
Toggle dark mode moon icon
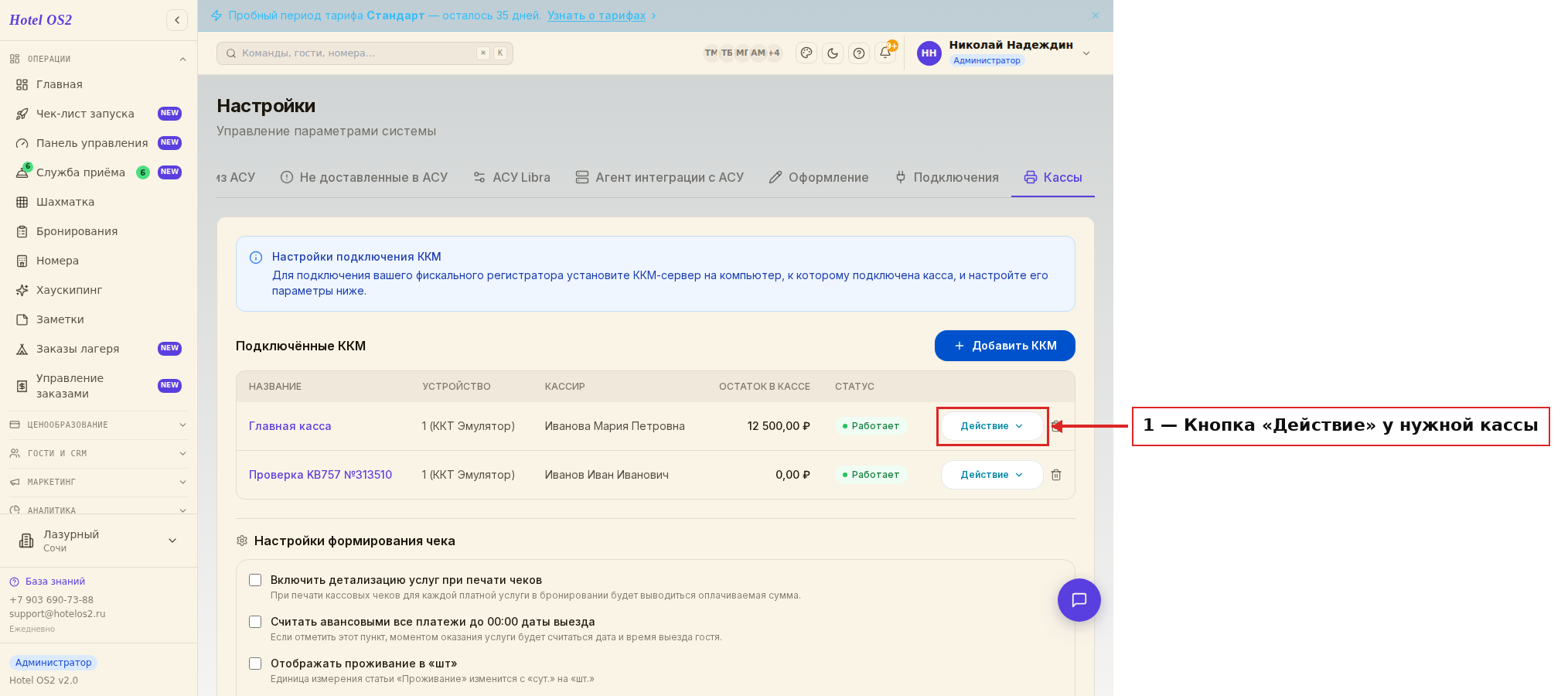coord(833,53)
